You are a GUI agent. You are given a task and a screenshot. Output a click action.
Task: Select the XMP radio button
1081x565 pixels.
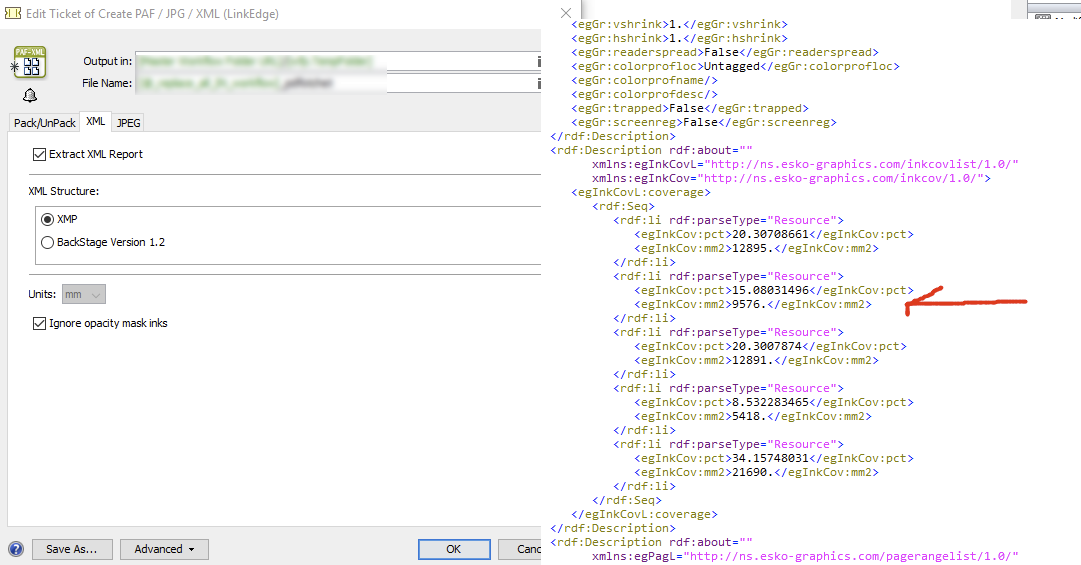coord(48,219)
